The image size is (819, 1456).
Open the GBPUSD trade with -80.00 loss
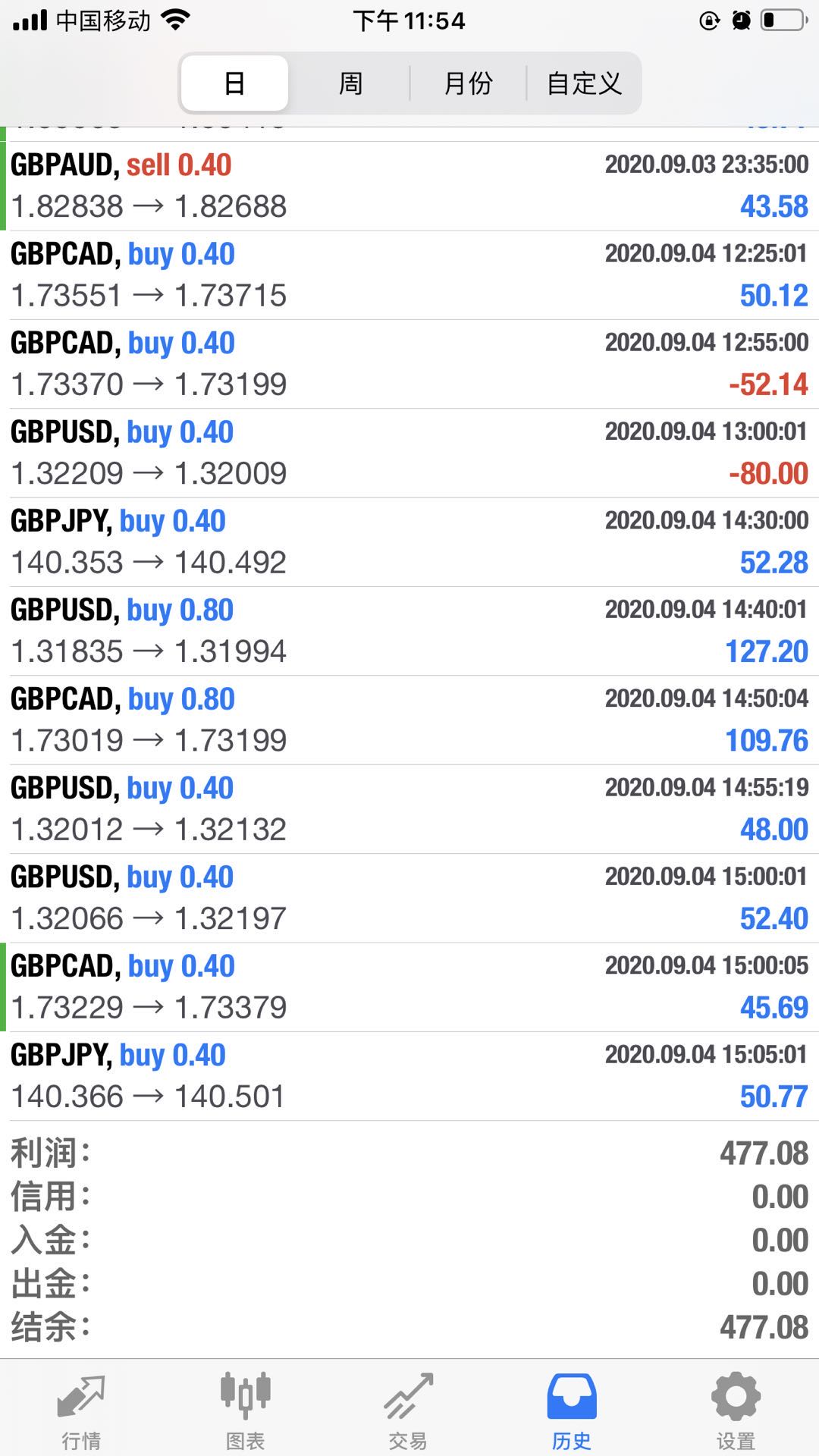409,453
